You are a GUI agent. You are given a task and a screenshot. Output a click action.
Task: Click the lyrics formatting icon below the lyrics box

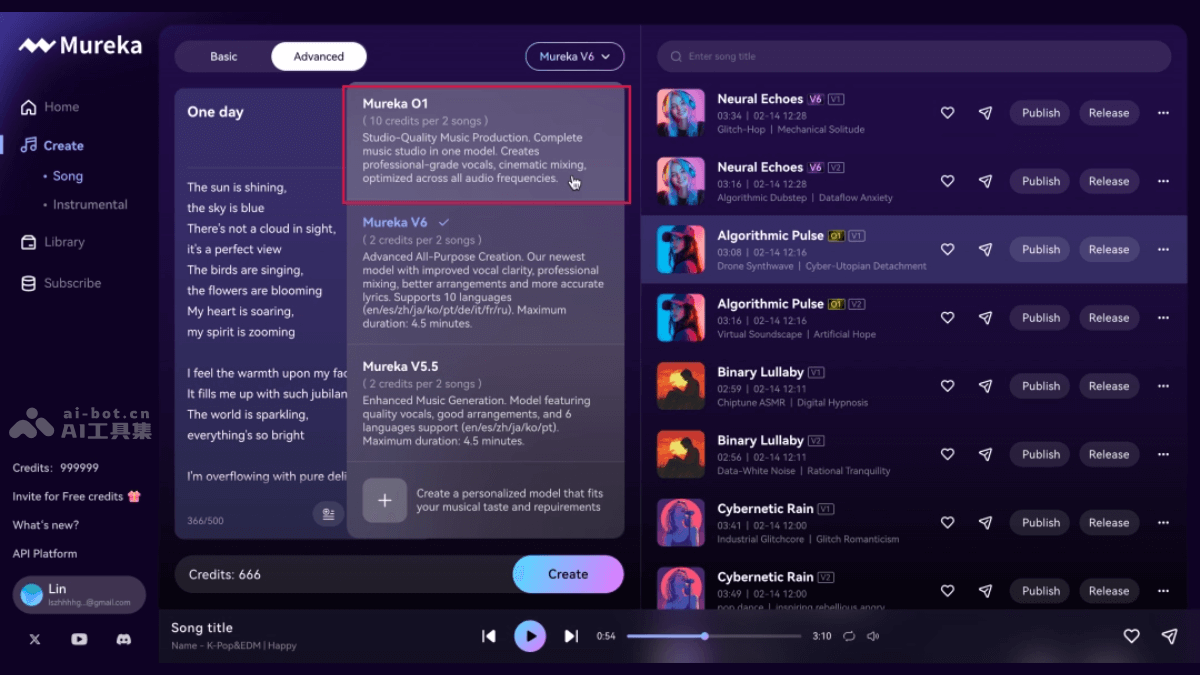(x=329, y=513)
